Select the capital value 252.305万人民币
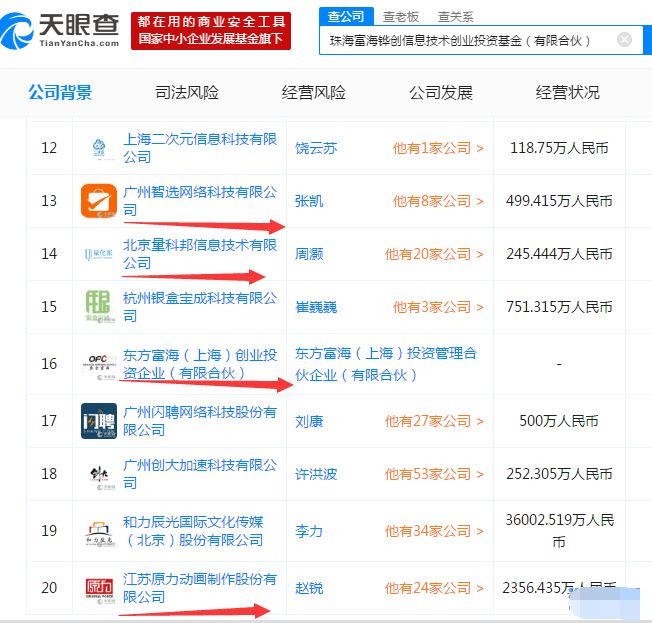This screenshot has height=623, width=652. point(559,474)
